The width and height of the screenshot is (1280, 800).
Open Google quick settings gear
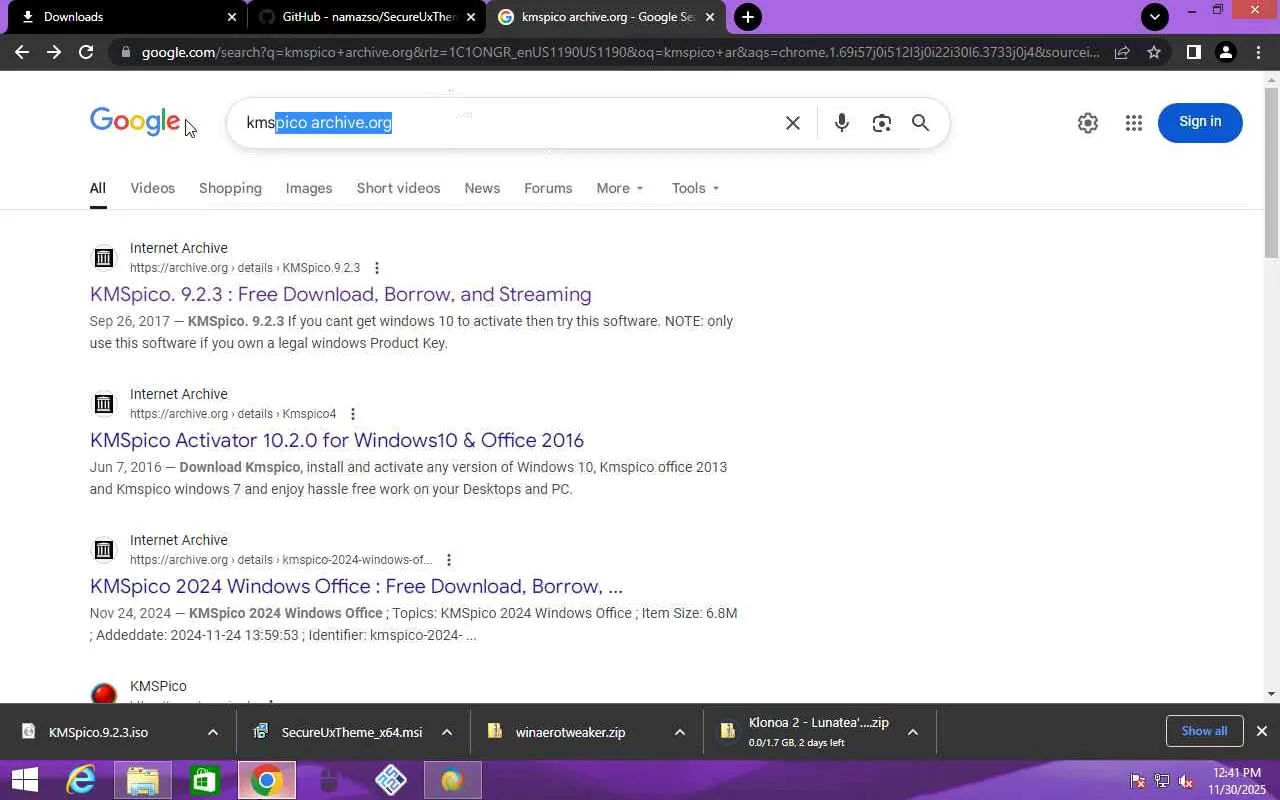coord(1088,123)
